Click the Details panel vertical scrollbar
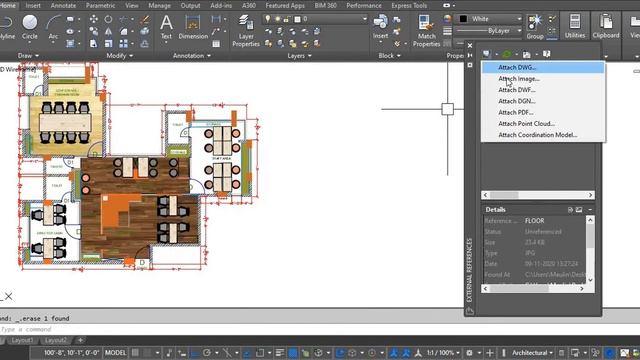 click(590, 250)
